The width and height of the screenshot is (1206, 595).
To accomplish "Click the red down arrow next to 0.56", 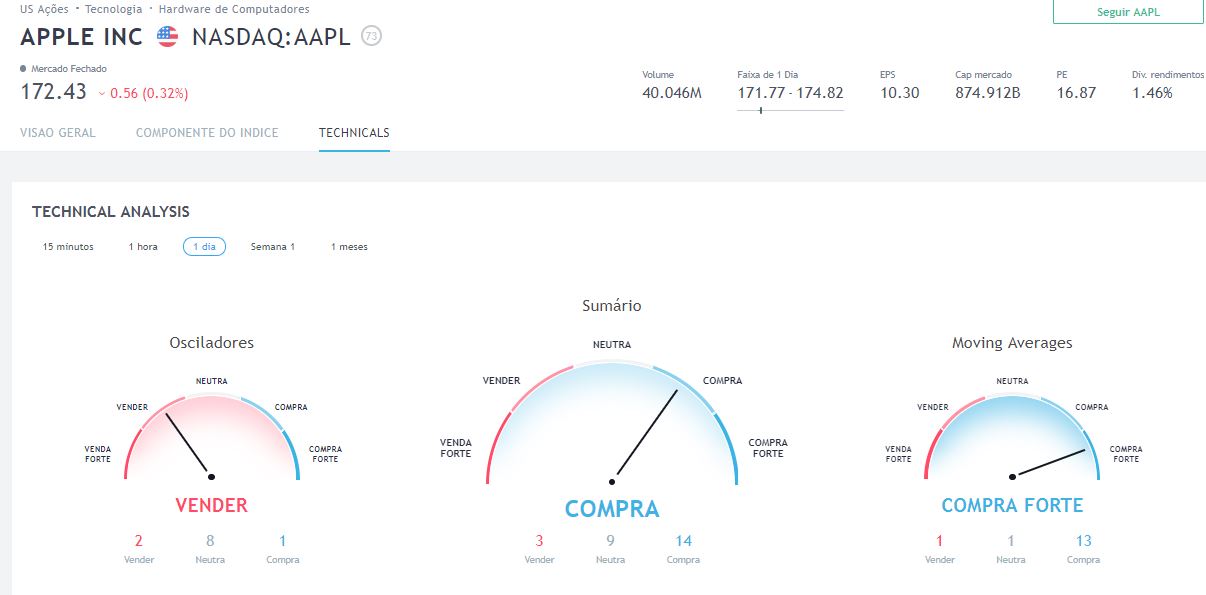I will click(x=102, y=94).
